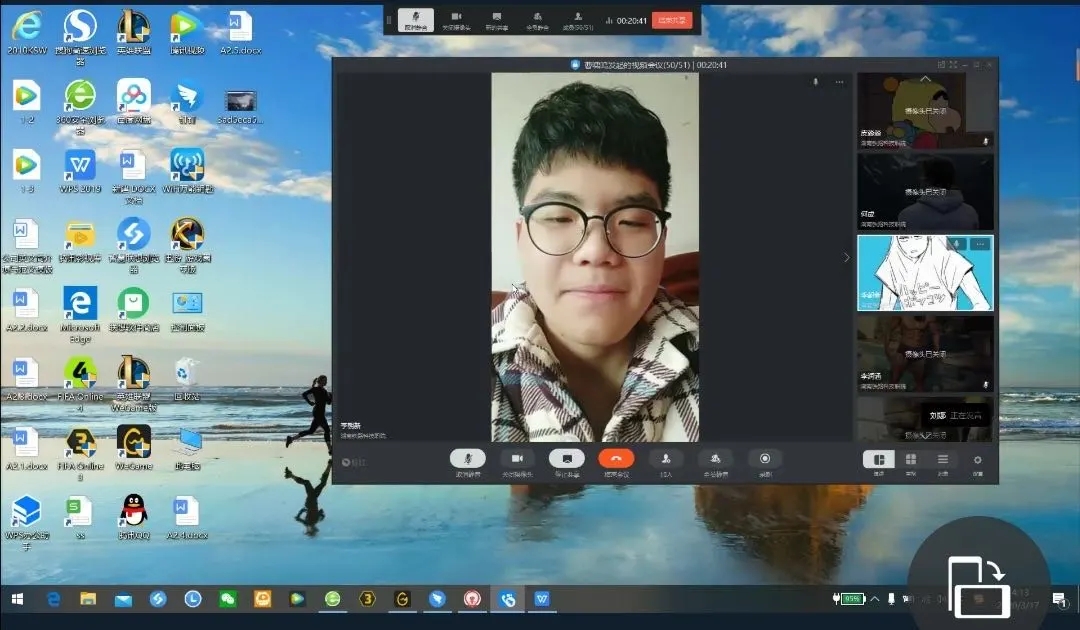This screenshot has height=630, width=1080.
Task: Select the highlighted manga-drawing participant thumbnail
Action: point(925,273)
